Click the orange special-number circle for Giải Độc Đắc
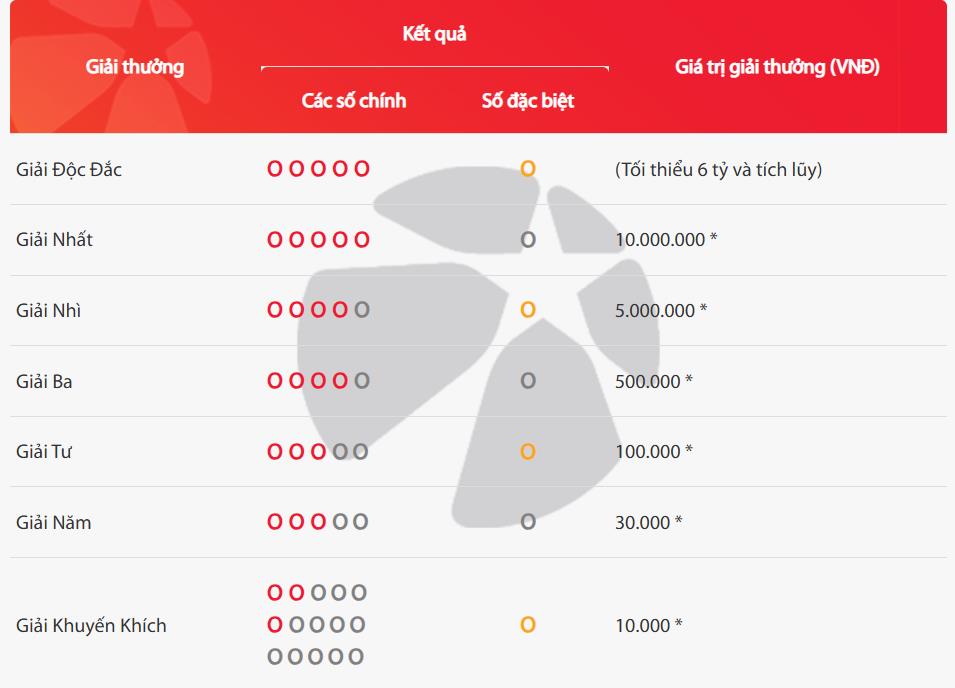Image resolution: width=955 pixels, height=688 pixels. [x=528, y=169]
